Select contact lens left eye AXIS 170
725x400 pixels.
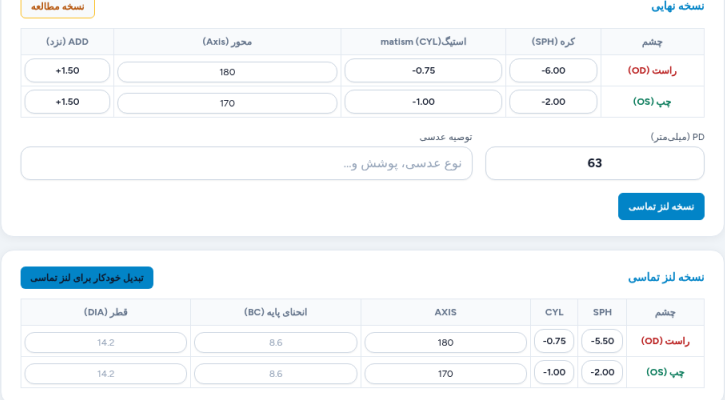click(445, 374)
